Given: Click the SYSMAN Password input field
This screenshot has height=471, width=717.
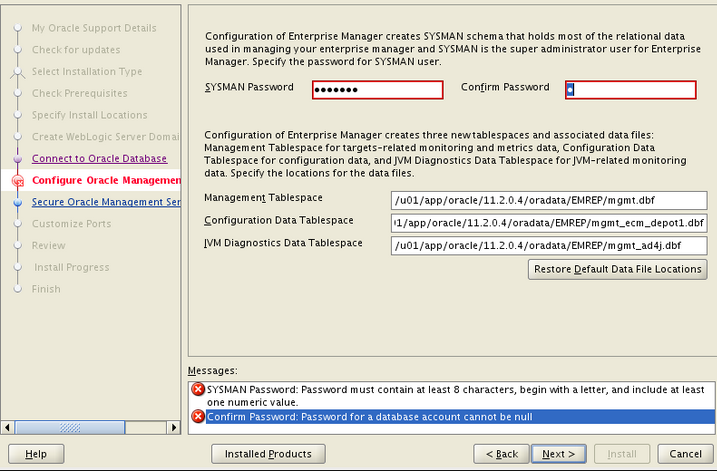Looking at the screenshot, I should click(x=378, y=90).
